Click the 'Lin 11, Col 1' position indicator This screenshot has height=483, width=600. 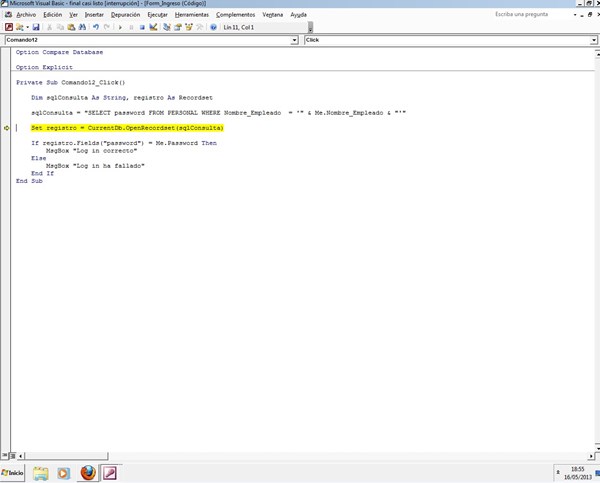pyautogui.click(x=238, y=27)
